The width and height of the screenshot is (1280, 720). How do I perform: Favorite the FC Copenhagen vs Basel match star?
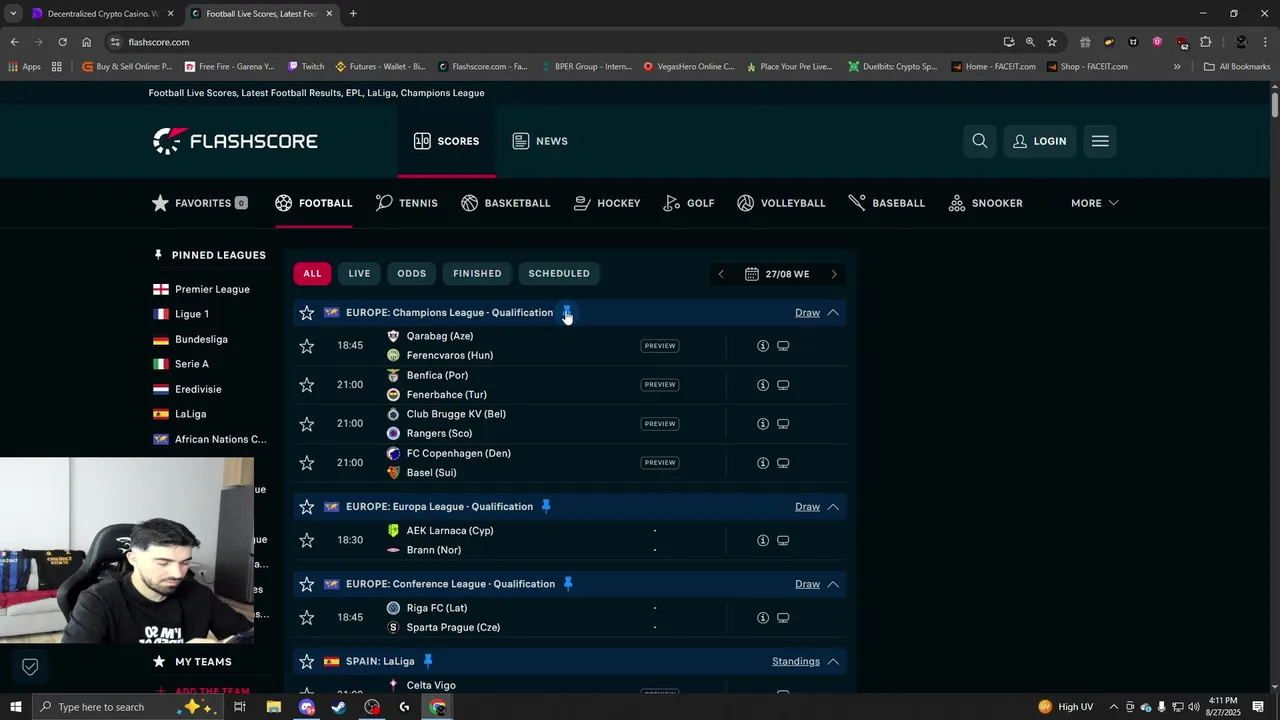pyautogui.click(x=307, y=463)
